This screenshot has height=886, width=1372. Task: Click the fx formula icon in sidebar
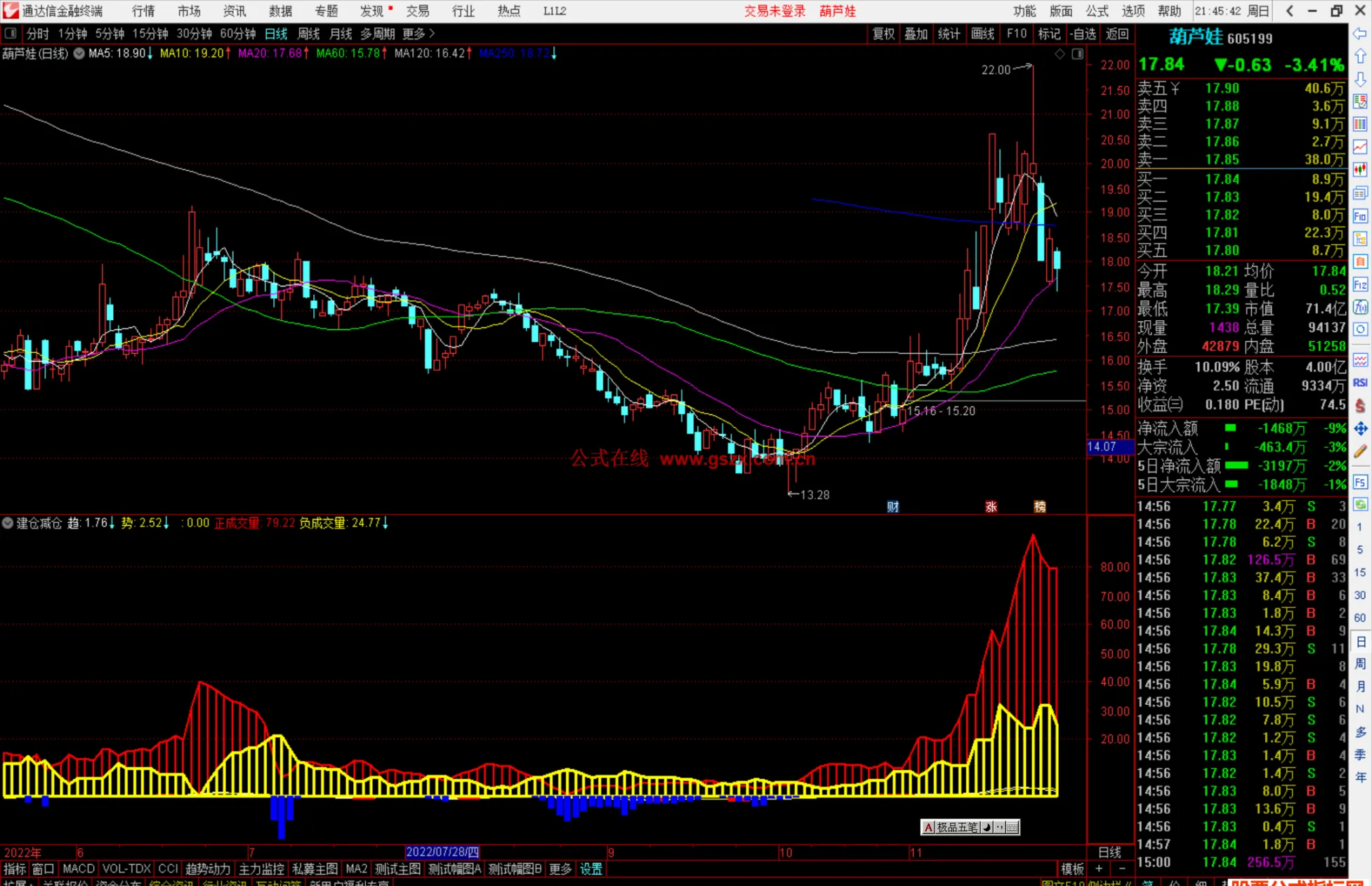click(x=1360, y=307)
